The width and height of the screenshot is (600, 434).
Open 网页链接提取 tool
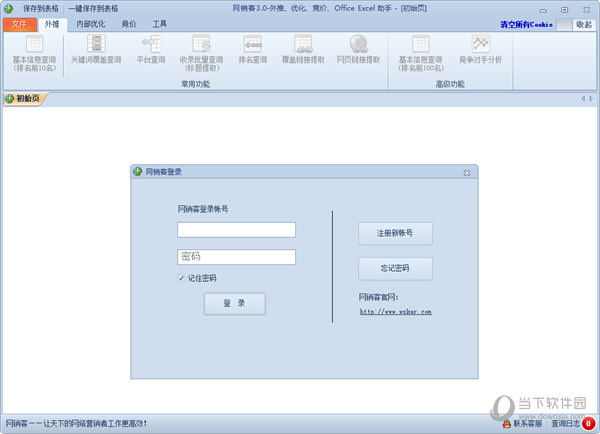[359, 49]
